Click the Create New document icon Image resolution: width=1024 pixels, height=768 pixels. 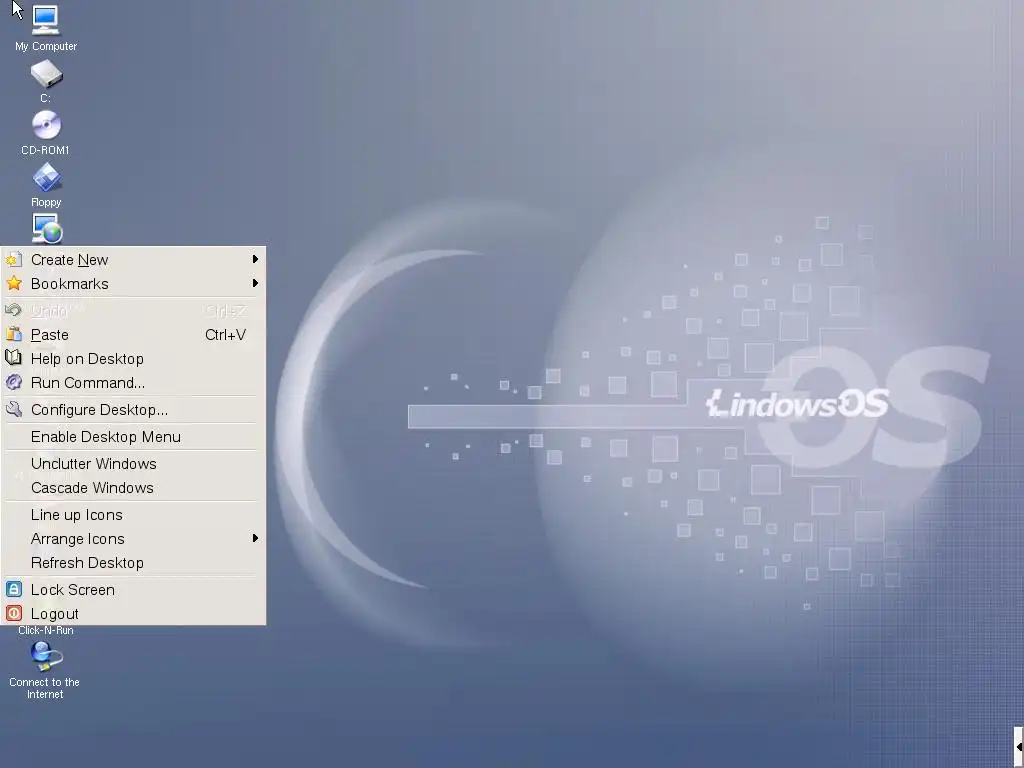[14, 260]
